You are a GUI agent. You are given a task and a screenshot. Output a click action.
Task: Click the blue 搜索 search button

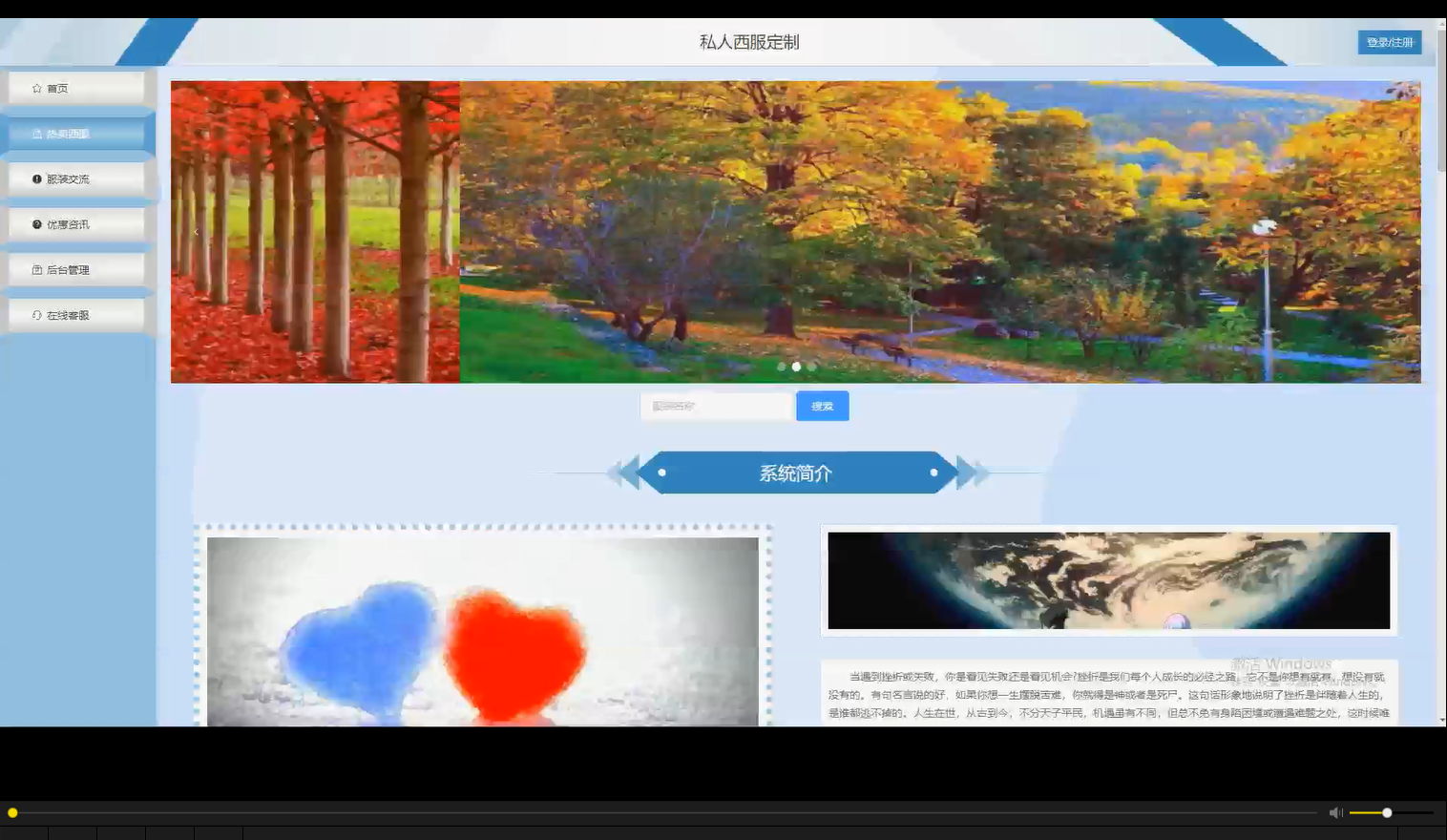pyautogui.click(x=823, y=407)
